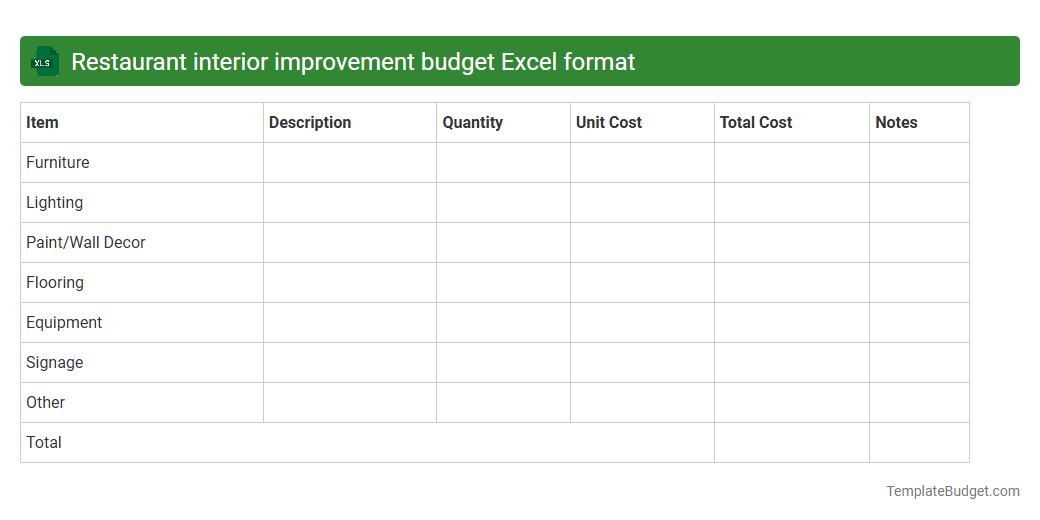
Task: Click the Description cell for Furniture
Action: [350, 162]
